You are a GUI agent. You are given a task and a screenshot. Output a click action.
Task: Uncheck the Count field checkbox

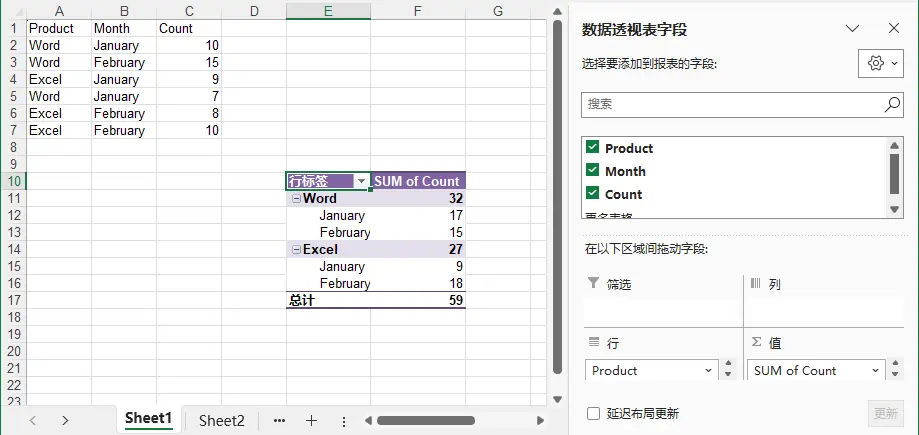[x=593, y=193]
